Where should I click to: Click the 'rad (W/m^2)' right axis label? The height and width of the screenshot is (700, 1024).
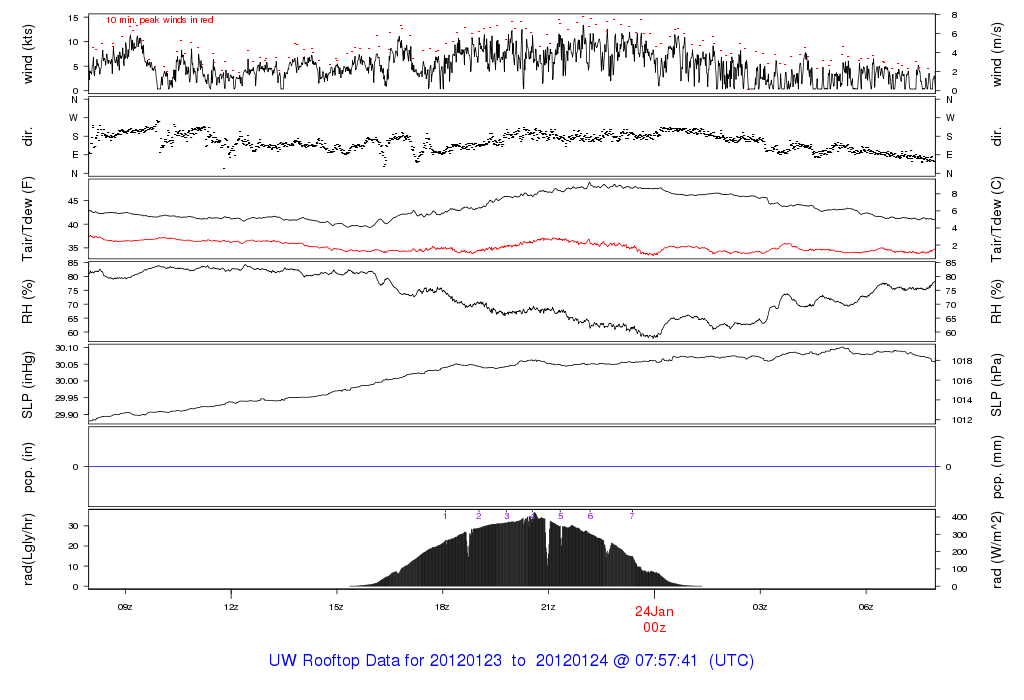(x=997, y=549)
